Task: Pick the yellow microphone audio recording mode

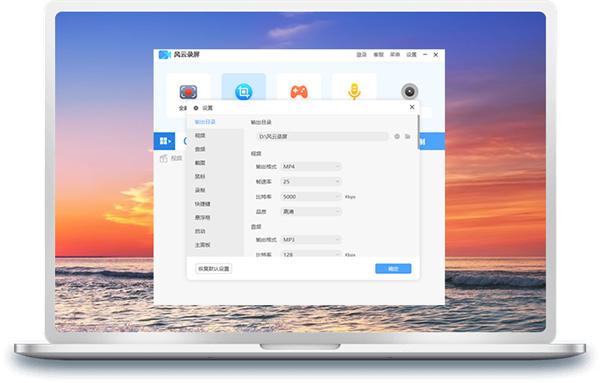Action: [354, 91]
